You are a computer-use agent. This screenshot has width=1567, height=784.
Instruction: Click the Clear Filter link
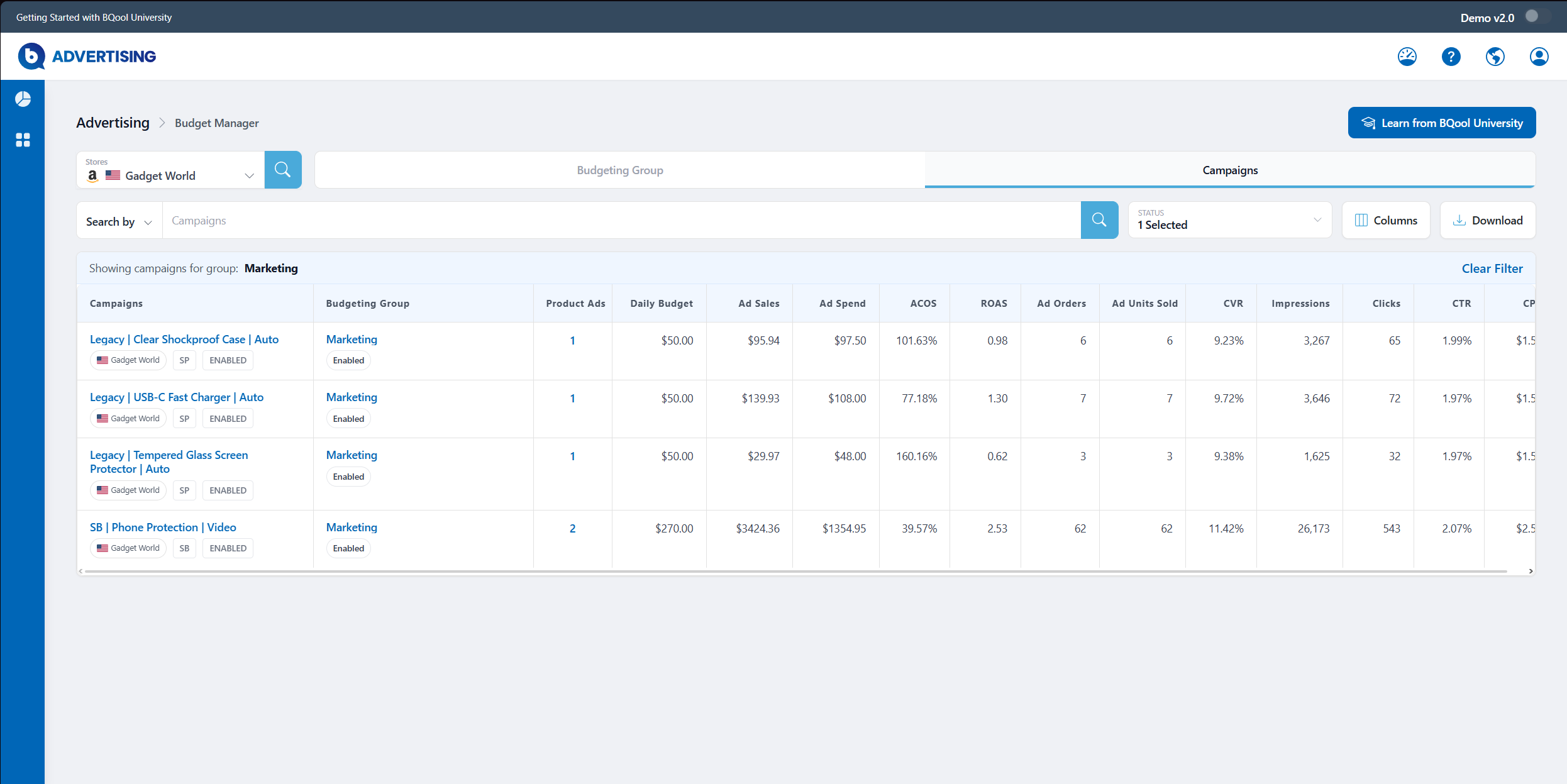tap(1492, 268)
